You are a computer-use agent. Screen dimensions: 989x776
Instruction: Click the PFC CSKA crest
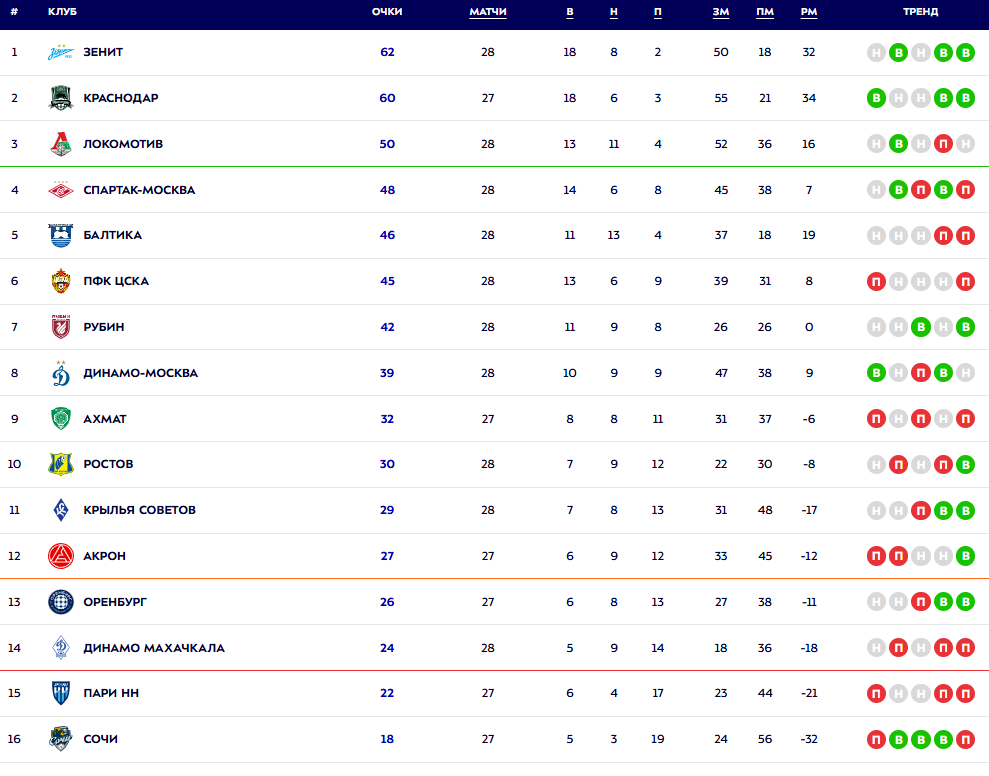pyautogui.click(x=61, y=281)
